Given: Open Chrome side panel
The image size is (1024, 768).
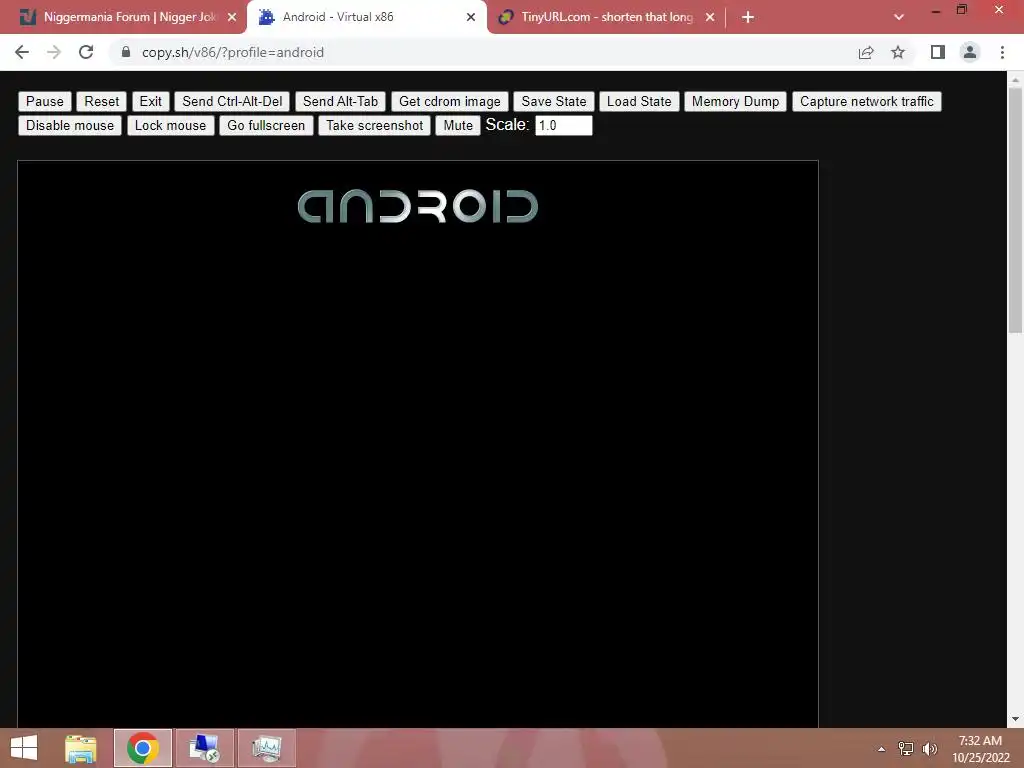Looking at the screenshot, I should [938, 52].
